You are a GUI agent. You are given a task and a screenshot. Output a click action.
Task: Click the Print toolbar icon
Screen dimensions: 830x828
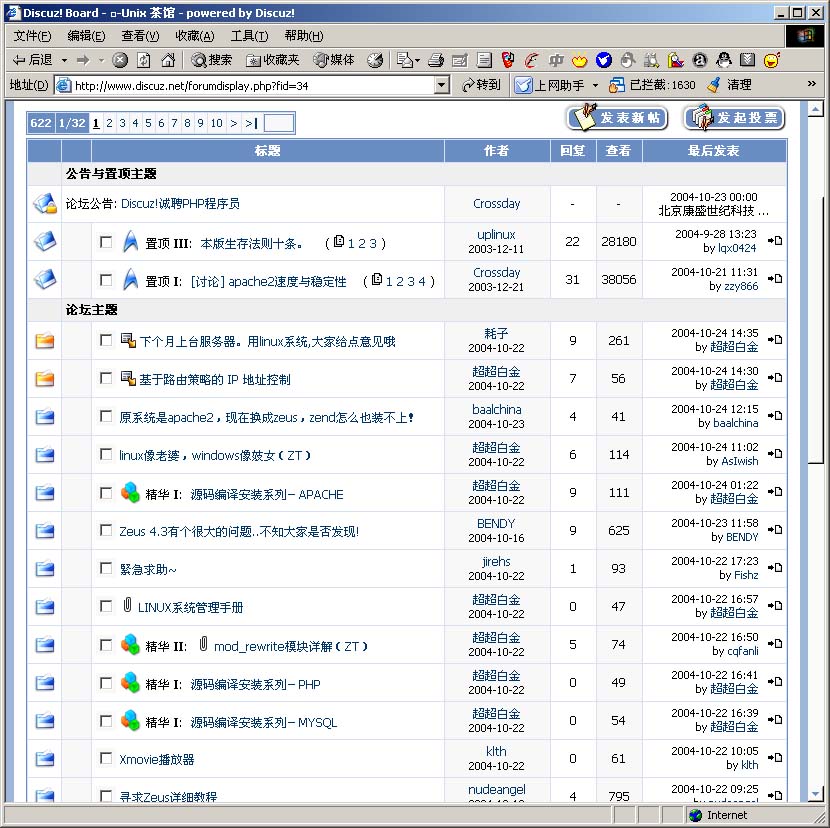(435, 60)
